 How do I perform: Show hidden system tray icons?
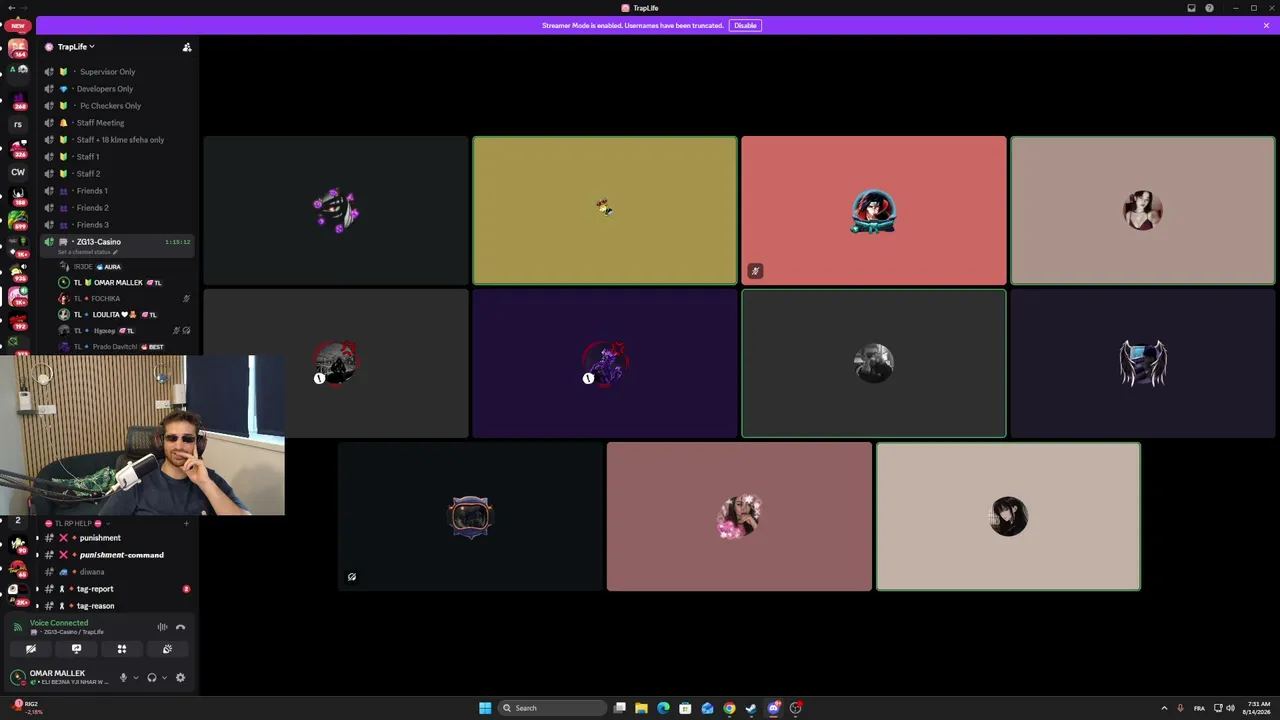pos(1164,708)
